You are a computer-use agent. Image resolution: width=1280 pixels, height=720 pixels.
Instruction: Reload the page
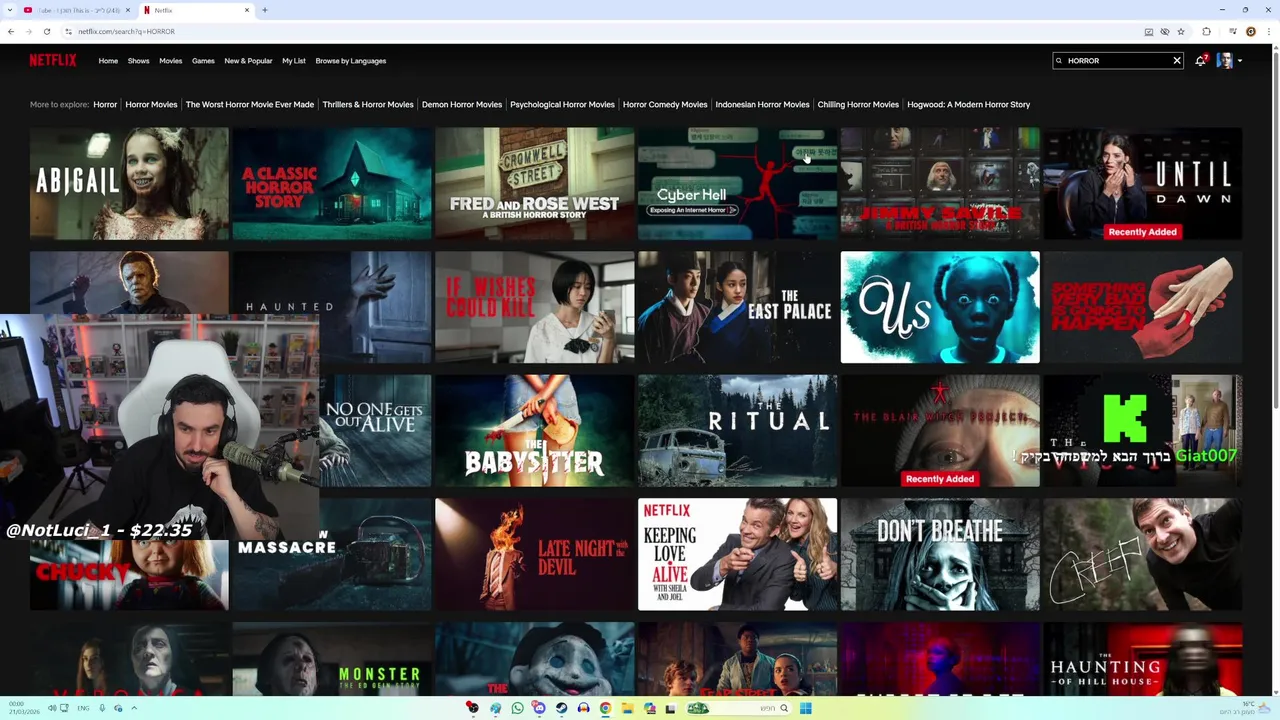click(46, 31)
